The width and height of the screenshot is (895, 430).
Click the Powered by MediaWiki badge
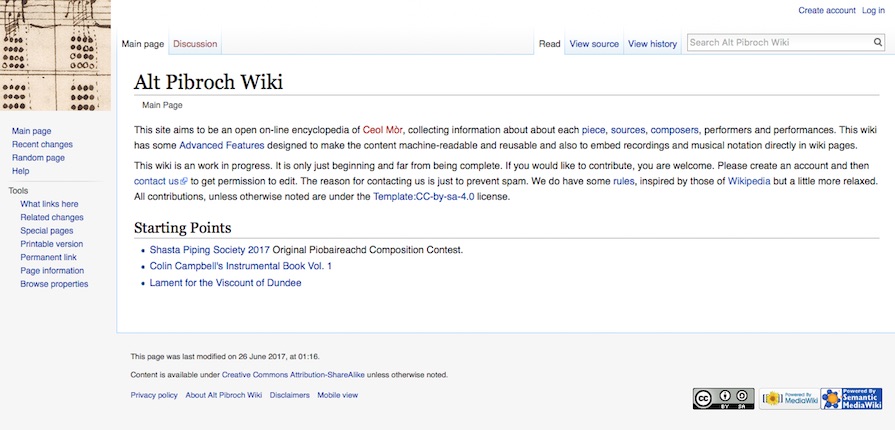tap(789, 399)
